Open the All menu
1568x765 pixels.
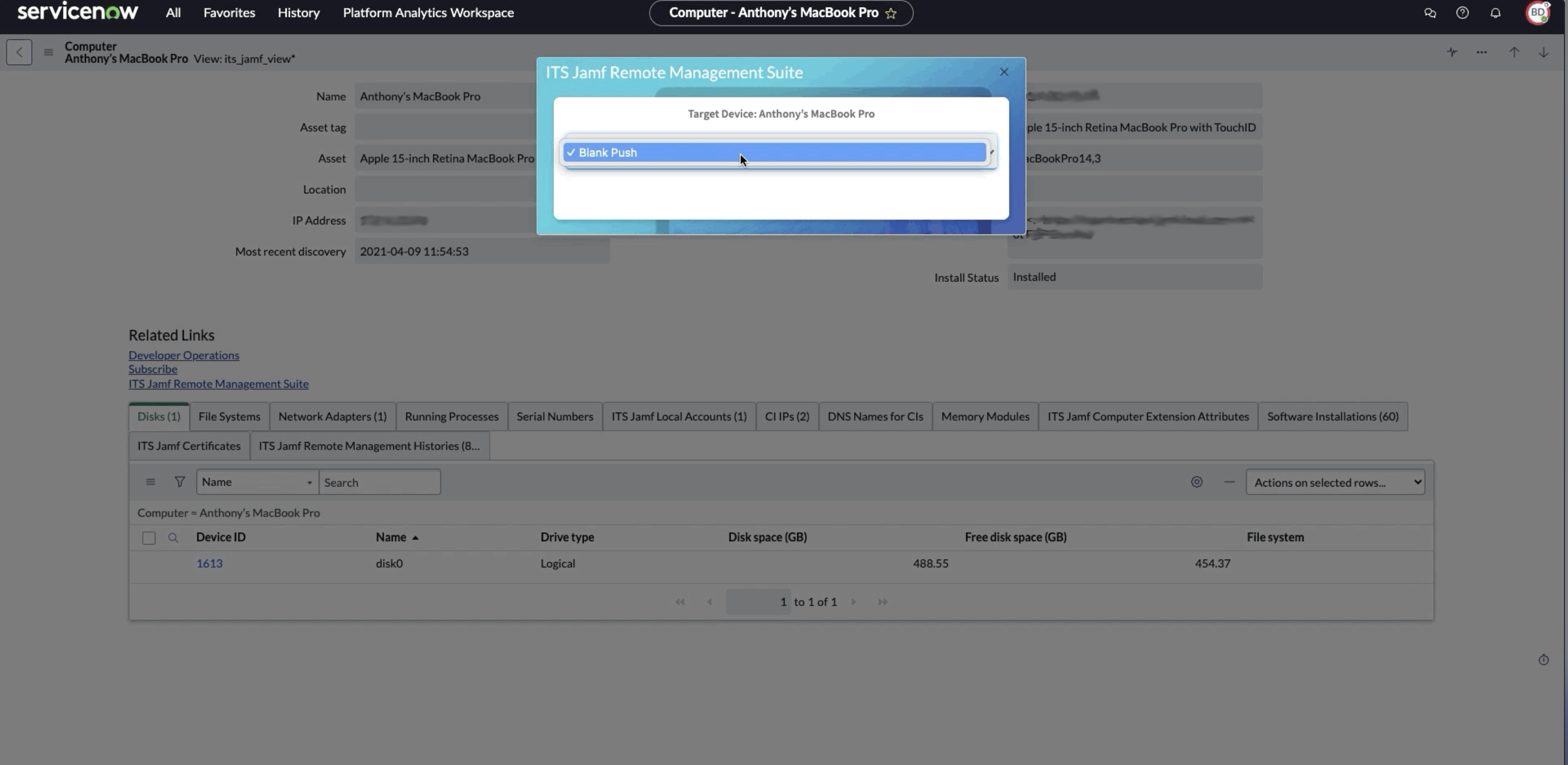coord(173,13)
